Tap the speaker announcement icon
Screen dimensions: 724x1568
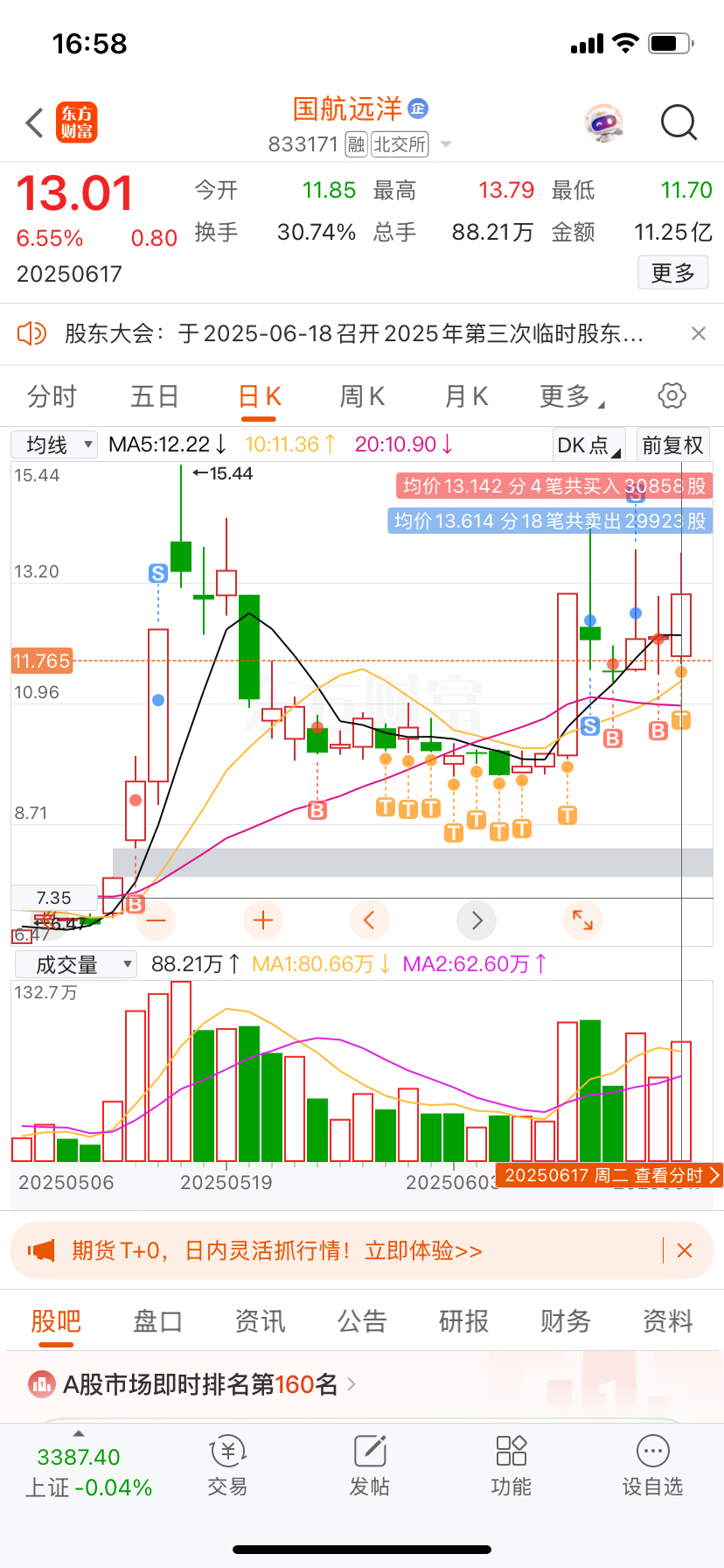point(31,333)
